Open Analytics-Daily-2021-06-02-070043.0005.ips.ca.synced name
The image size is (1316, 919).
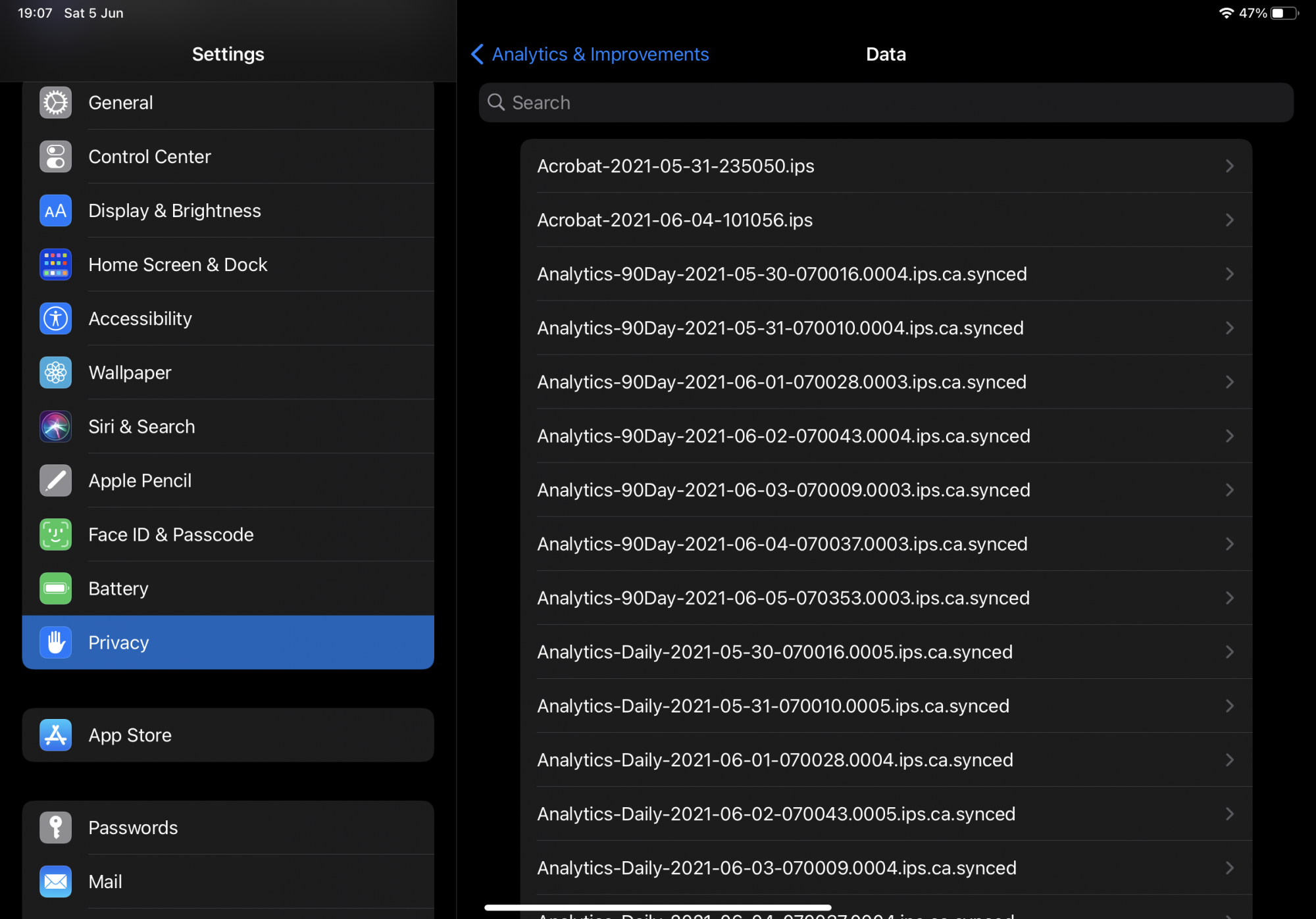776,813
